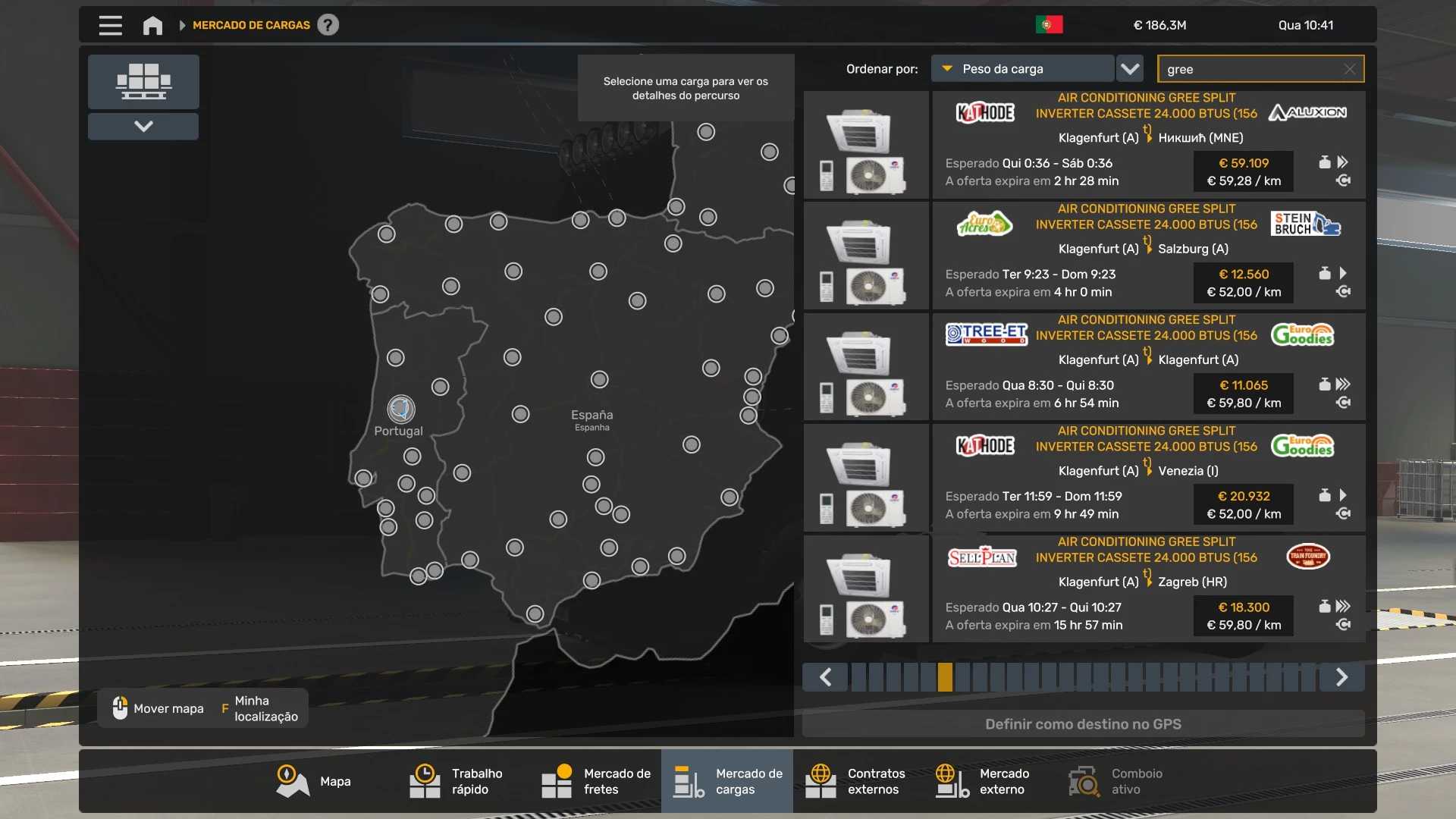The height and width of the screenshot is (819, 1456).
Task: Click the Portugal flag icon
Action: (1049, 25)
